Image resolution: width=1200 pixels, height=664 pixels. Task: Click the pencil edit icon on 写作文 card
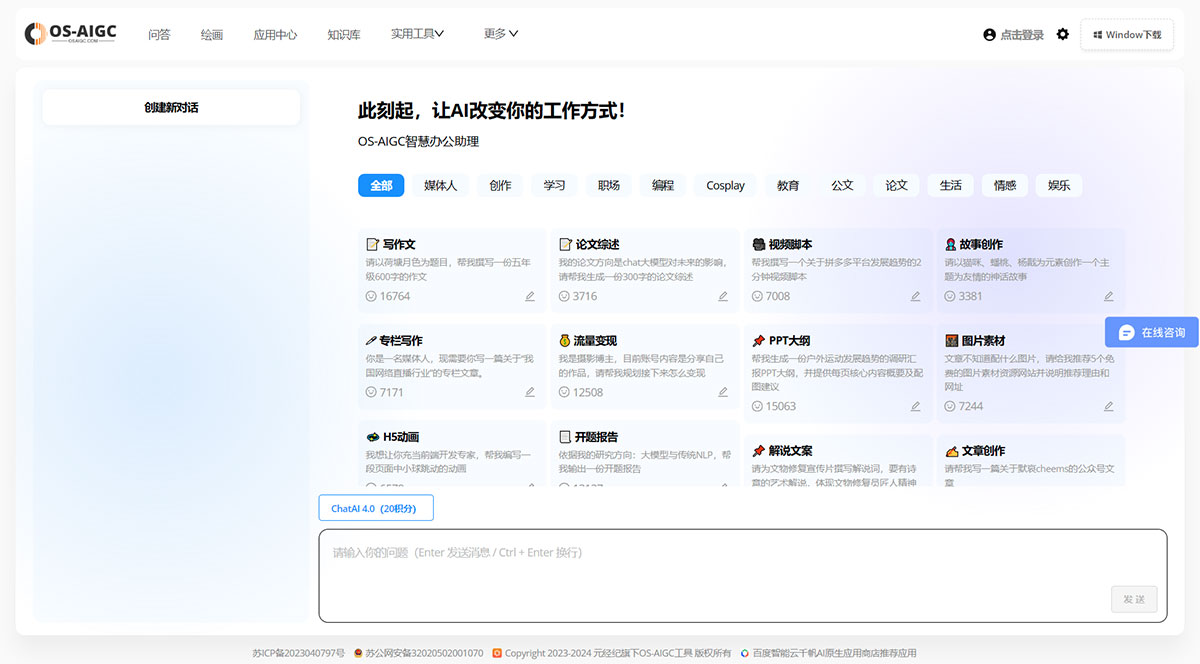click(x=529, y=296)
